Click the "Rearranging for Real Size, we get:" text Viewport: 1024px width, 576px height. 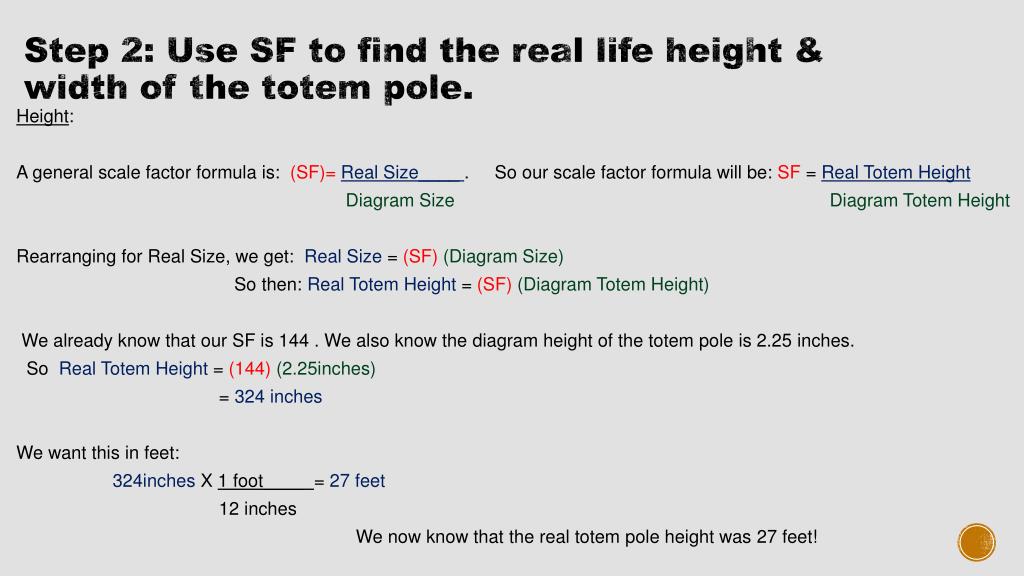tap(155, 257)
